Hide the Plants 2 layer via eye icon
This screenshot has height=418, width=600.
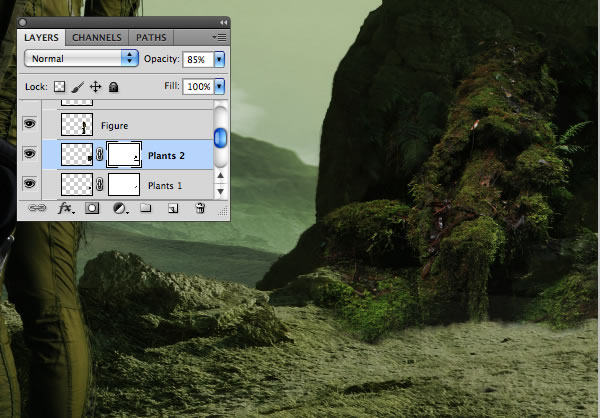(30, 154)
